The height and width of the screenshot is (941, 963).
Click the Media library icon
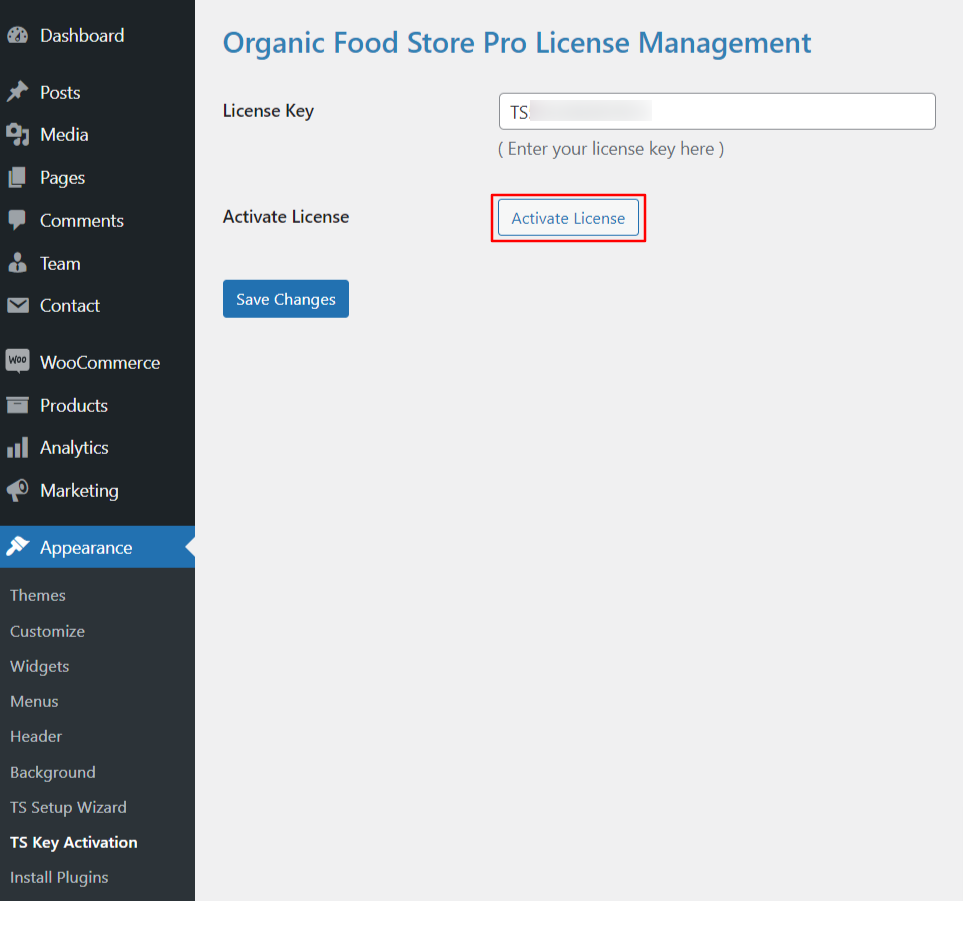tap(17, 135)
